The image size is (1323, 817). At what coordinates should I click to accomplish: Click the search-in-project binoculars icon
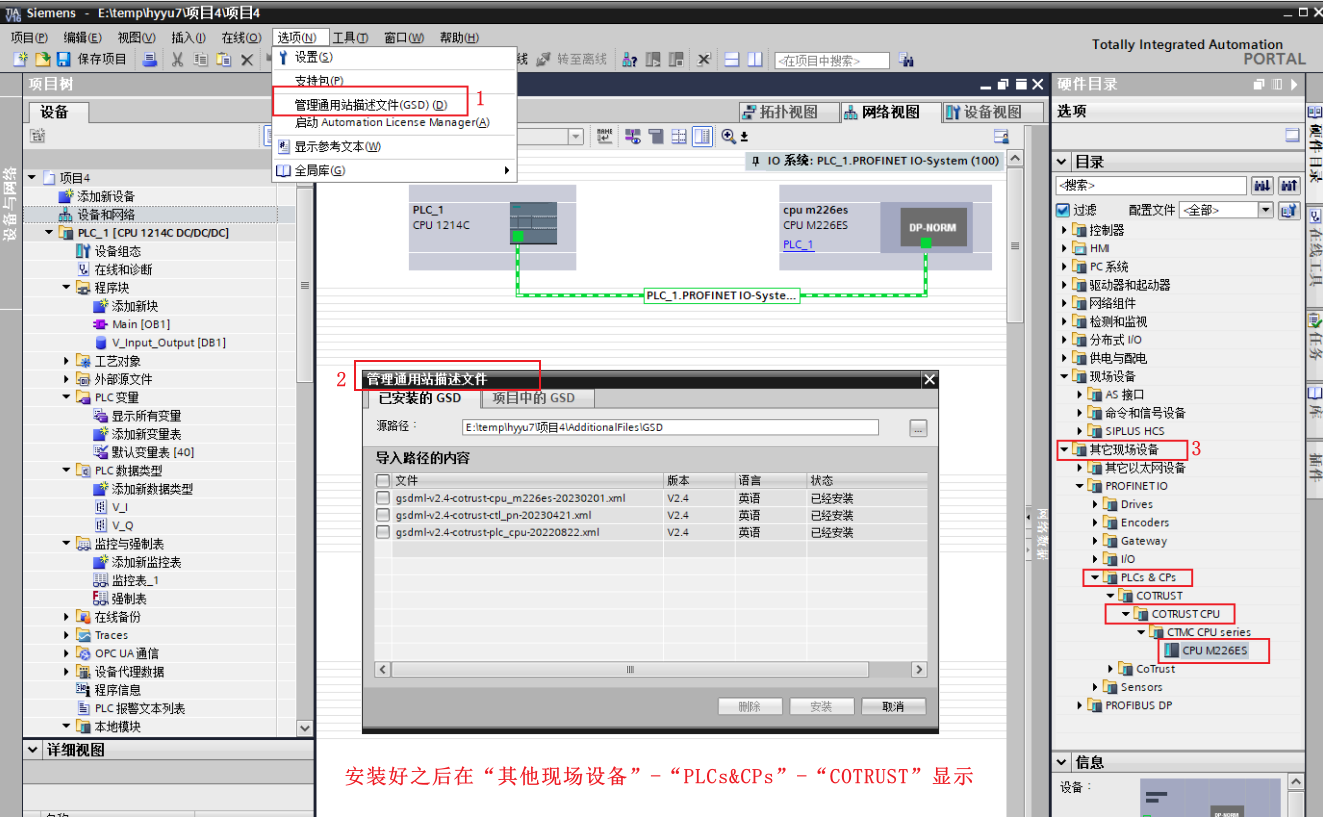pyautogui.click(x=906, y=60)
